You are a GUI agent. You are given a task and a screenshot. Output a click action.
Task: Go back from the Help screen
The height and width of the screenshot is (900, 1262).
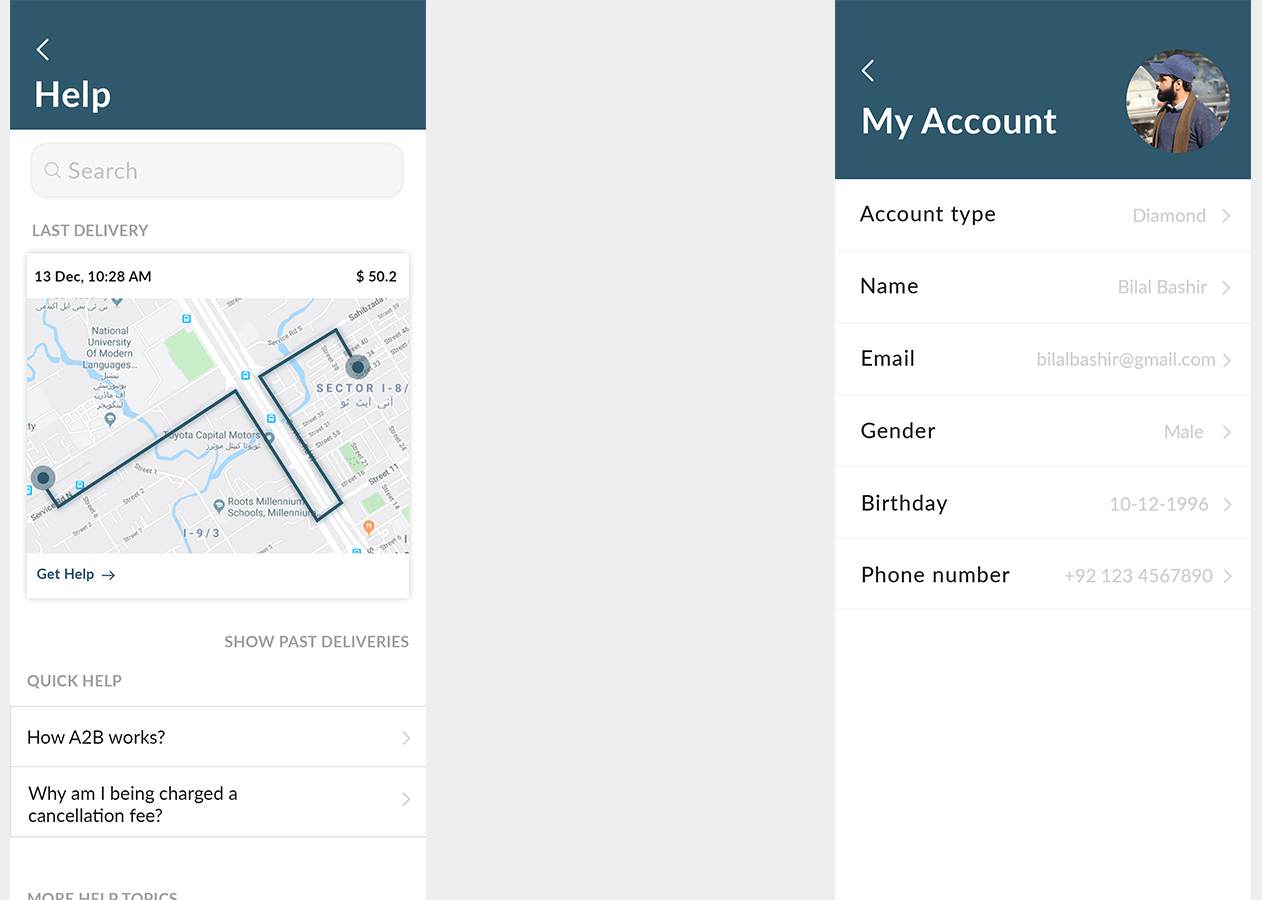(x=43, y=50)
